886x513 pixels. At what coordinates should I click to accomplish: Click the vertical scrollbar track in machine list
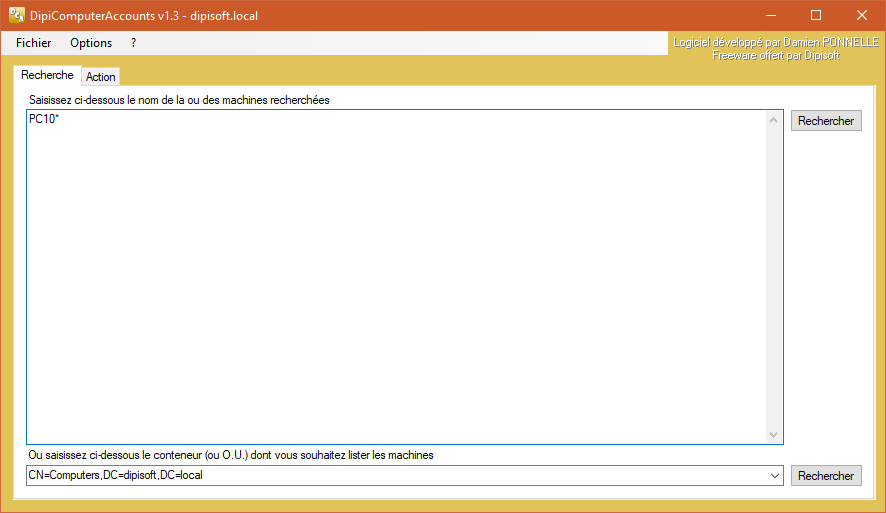pos(773,278)
